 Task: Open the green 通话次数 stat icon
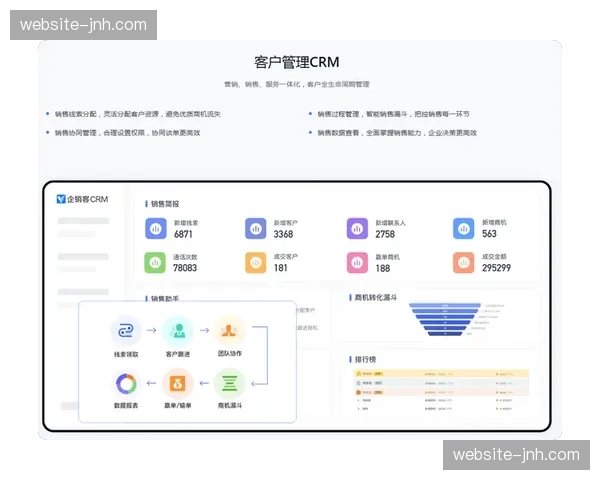point(155,263)
